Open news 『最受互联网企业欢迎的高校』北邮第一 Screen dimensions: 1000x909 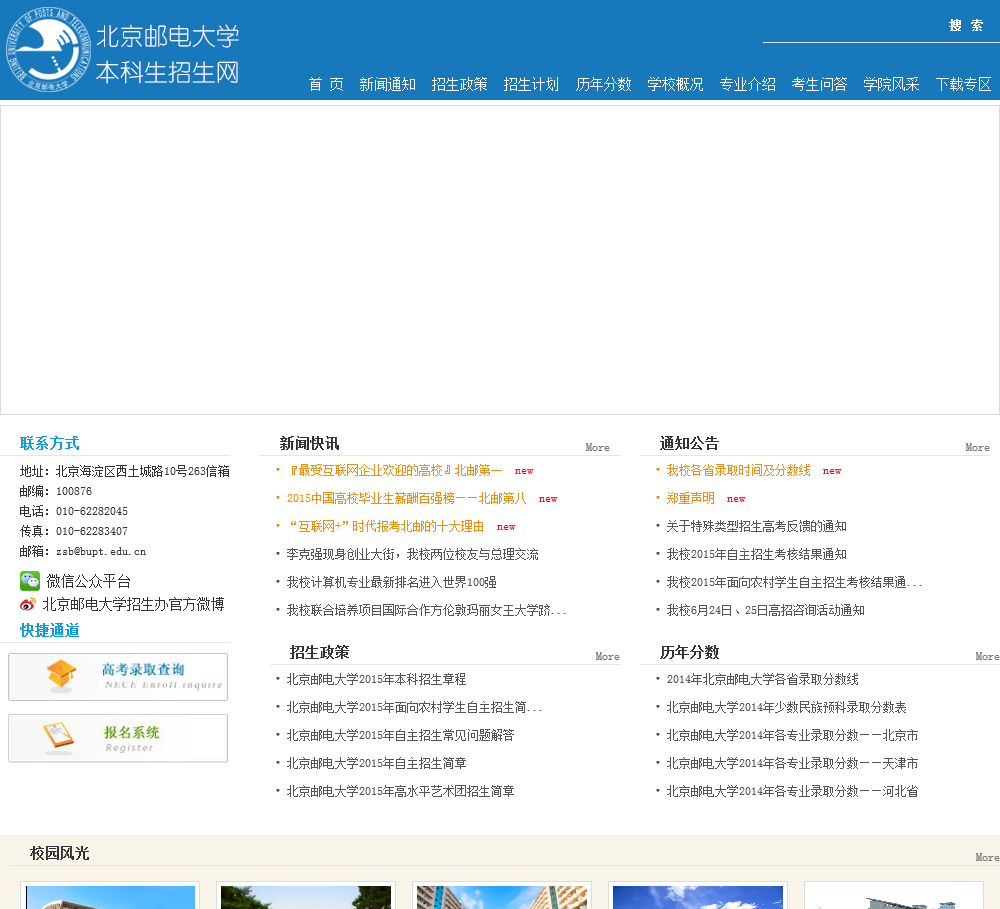coord(394,470)
